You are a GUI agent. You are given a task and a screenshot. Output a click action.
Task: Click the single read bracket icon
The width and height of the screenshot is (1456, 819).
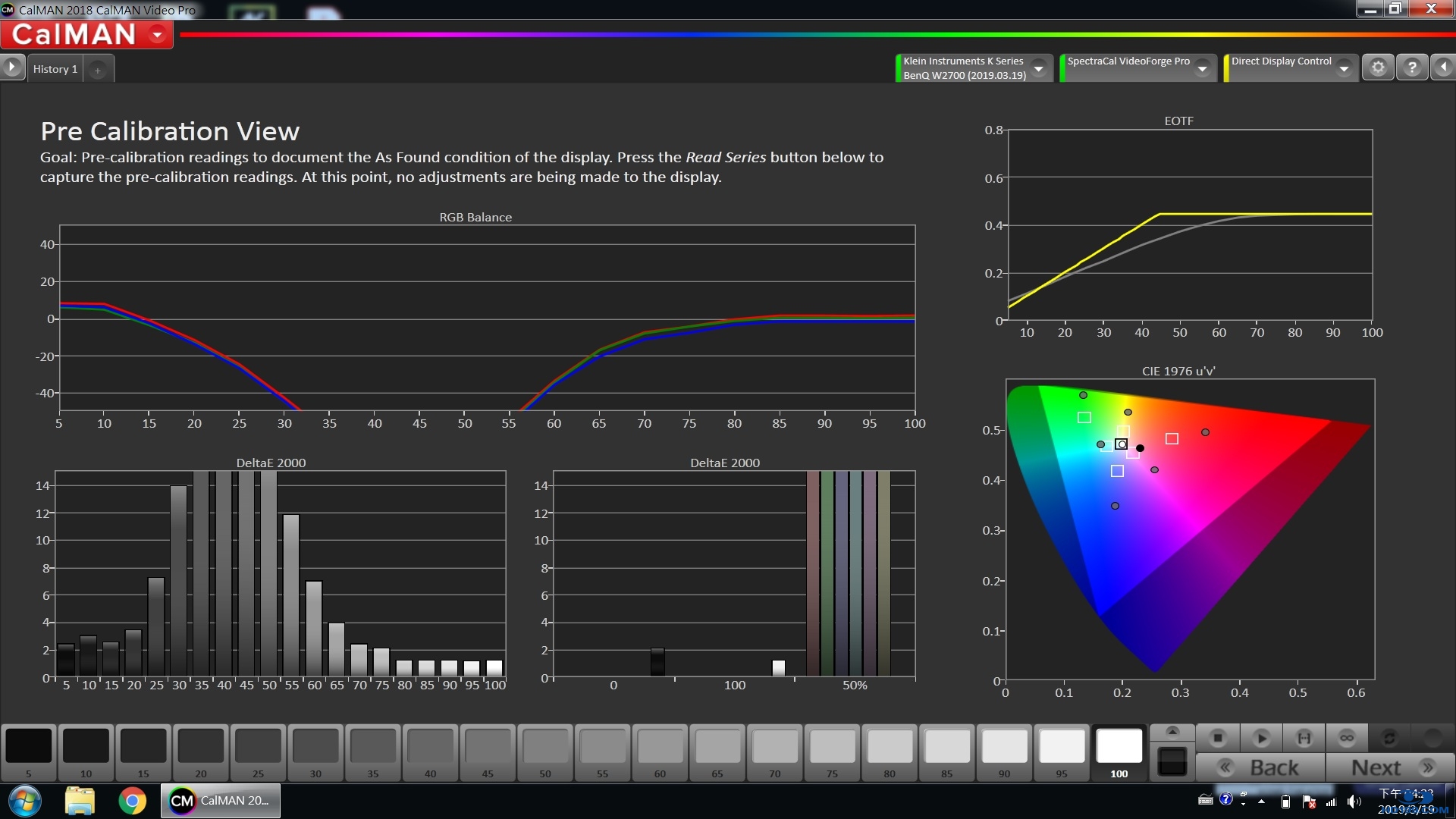click(1304, 738)
